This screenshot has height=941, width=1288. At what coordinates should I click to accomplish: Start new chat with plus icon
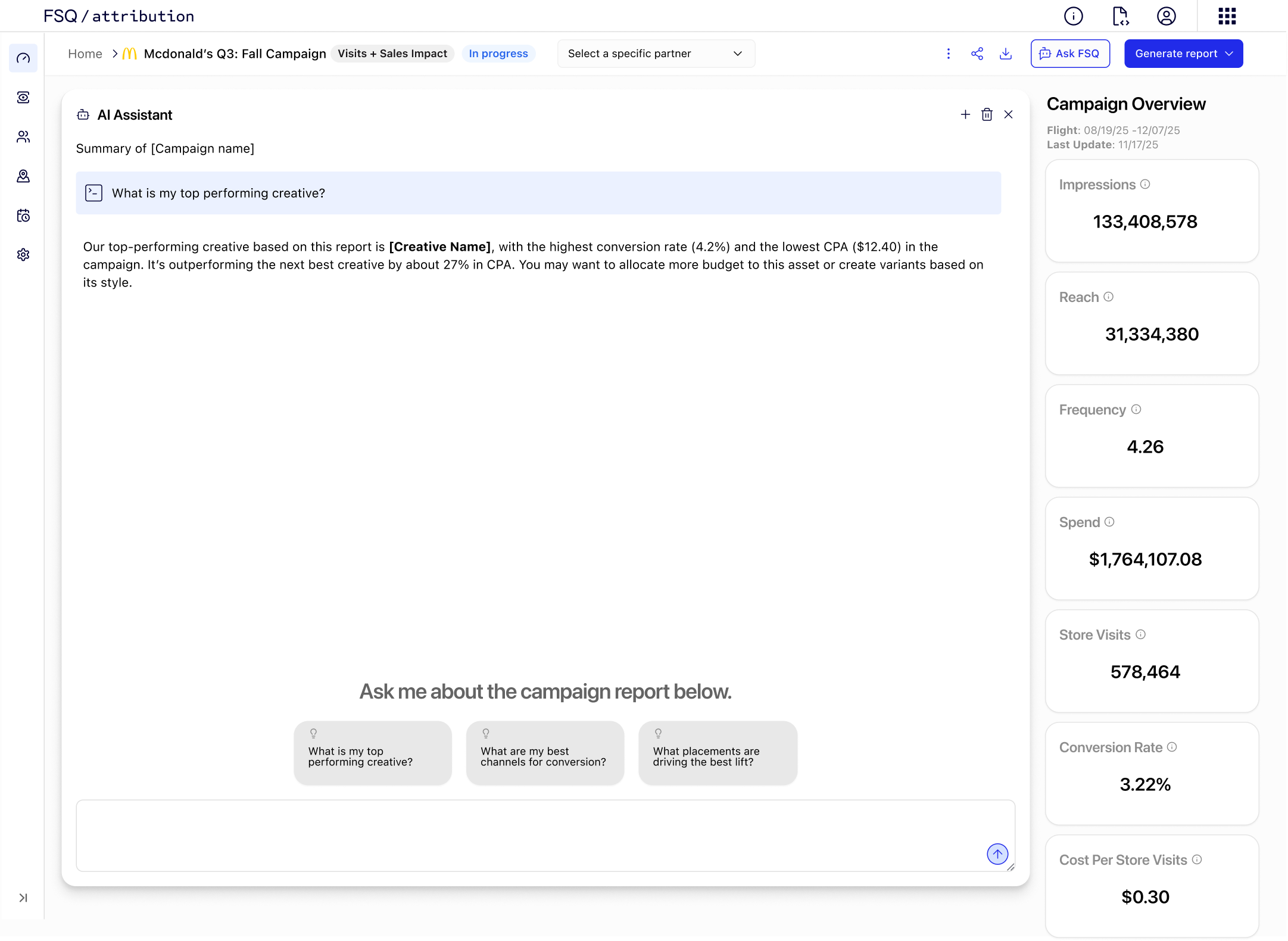(x=965, y=114)
